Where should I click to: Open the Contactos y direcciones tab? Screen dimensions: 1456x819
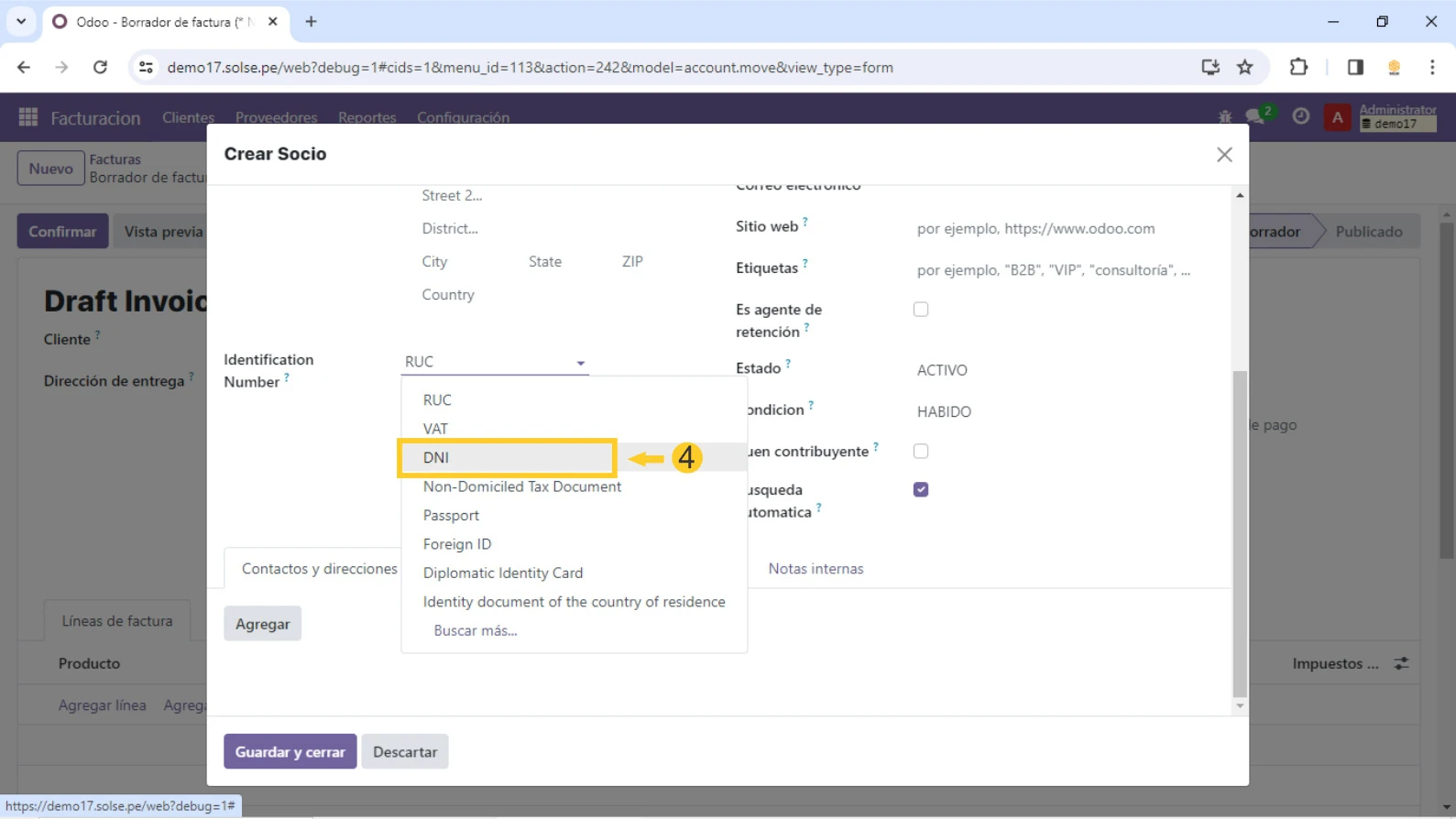[x=319, y=569]
